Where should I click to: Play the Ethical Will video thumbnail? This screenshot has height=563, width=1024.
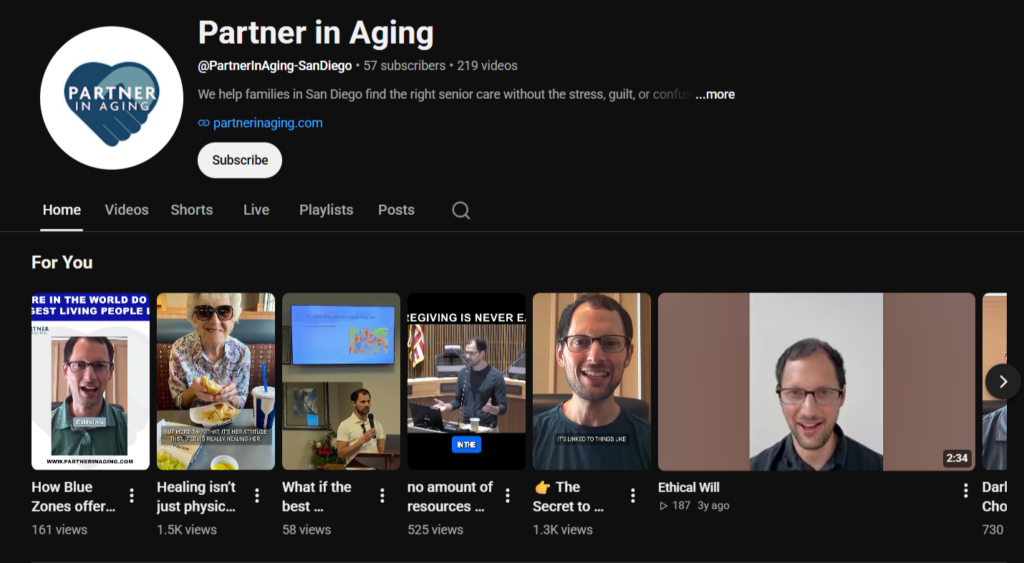click(816, 381)
